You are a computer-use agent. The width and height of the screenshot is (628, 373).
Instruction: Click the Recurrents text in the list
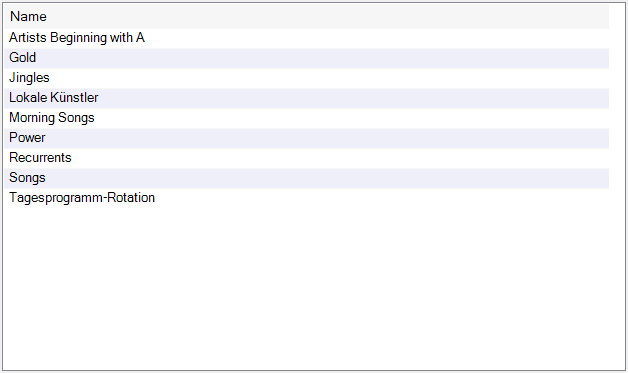click(40, 157)
